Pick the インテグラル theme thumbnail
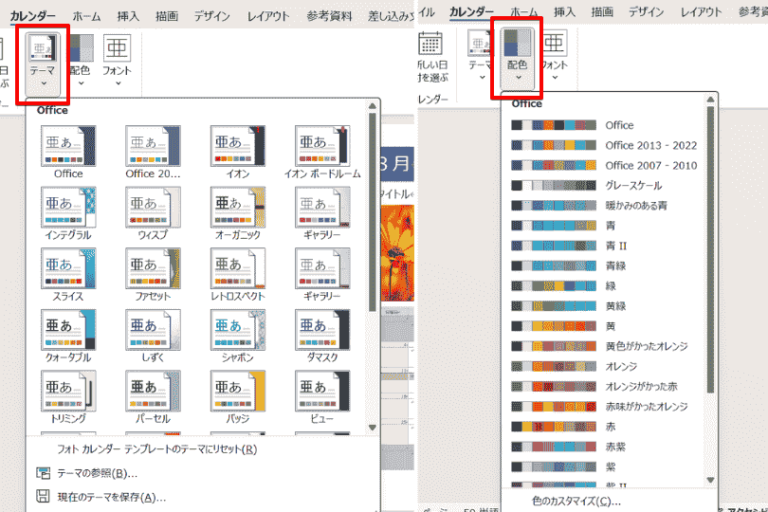The height and width of the screenshot is (512, 768). pos(68,207)
